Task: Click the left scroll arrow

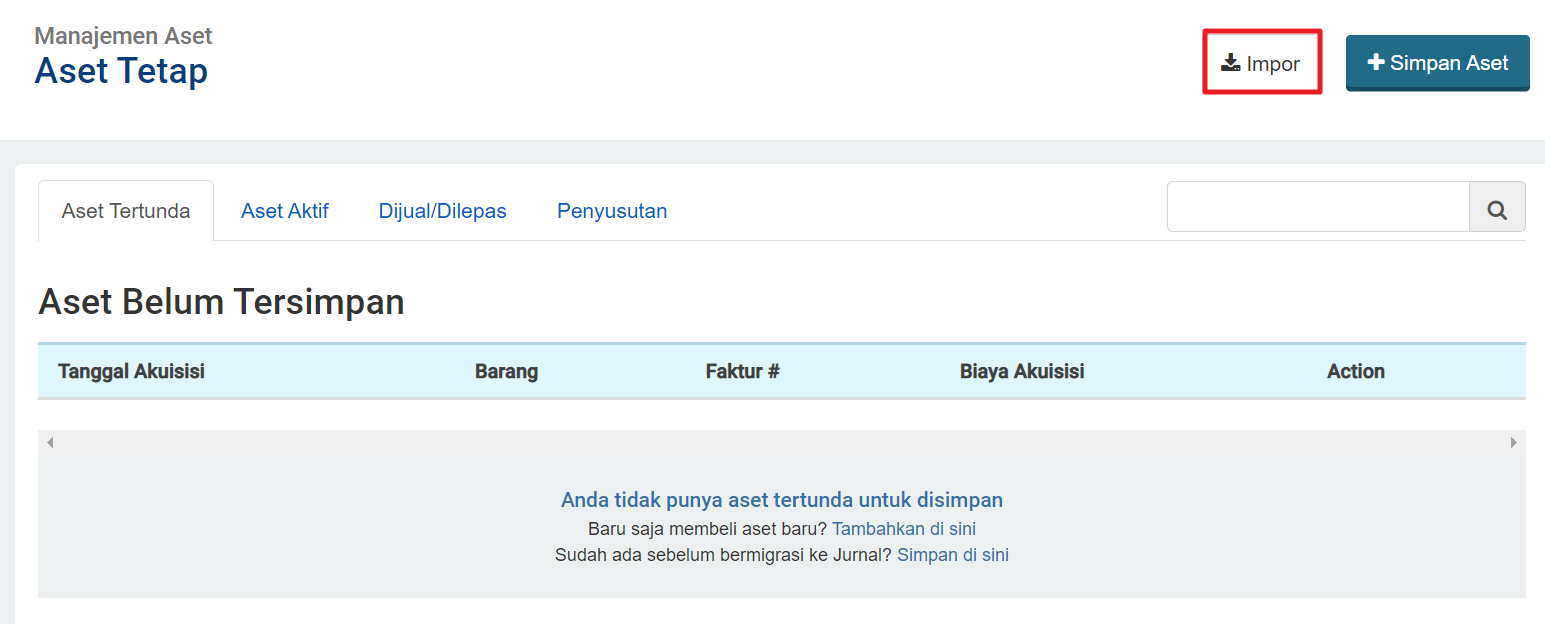Action: click(48, 441)
